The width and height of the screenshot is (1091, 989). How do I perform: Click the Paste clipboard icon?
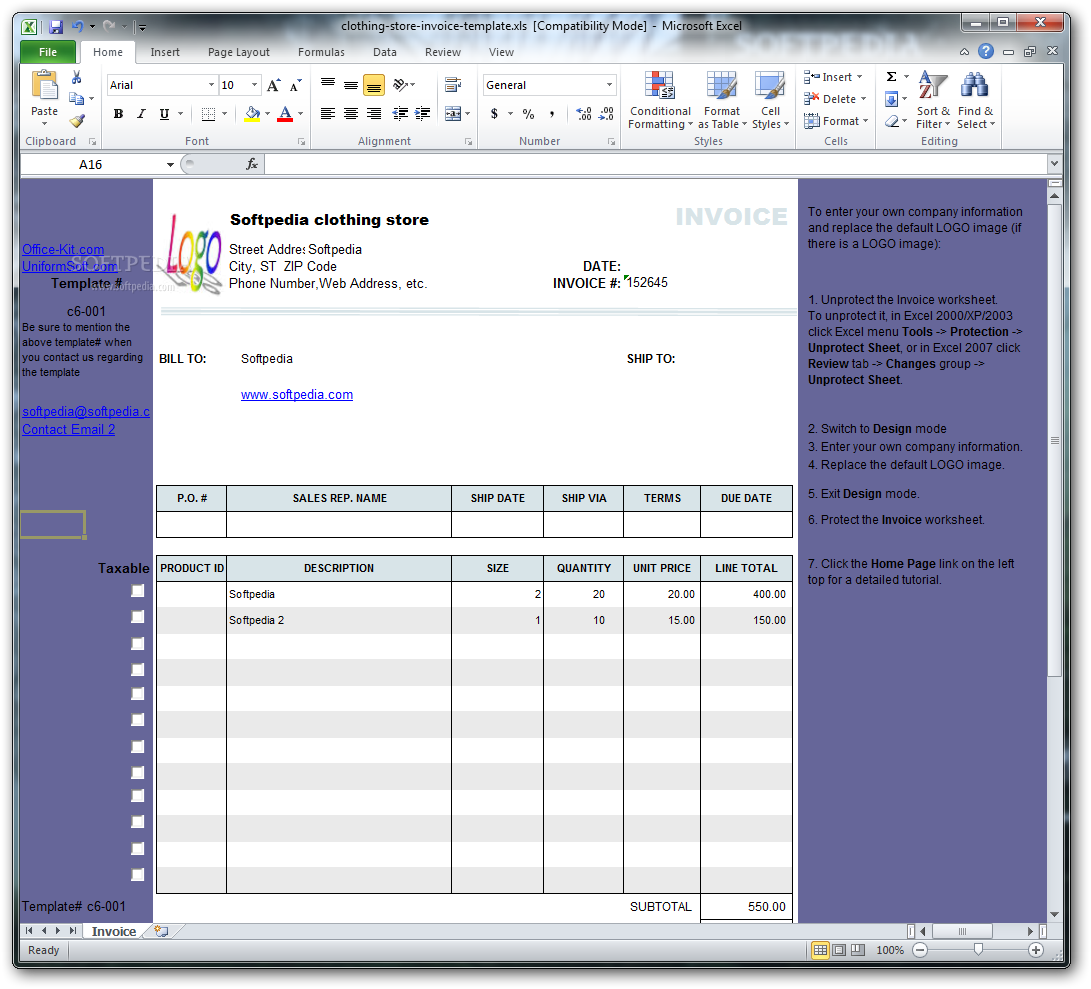point(45,87)
